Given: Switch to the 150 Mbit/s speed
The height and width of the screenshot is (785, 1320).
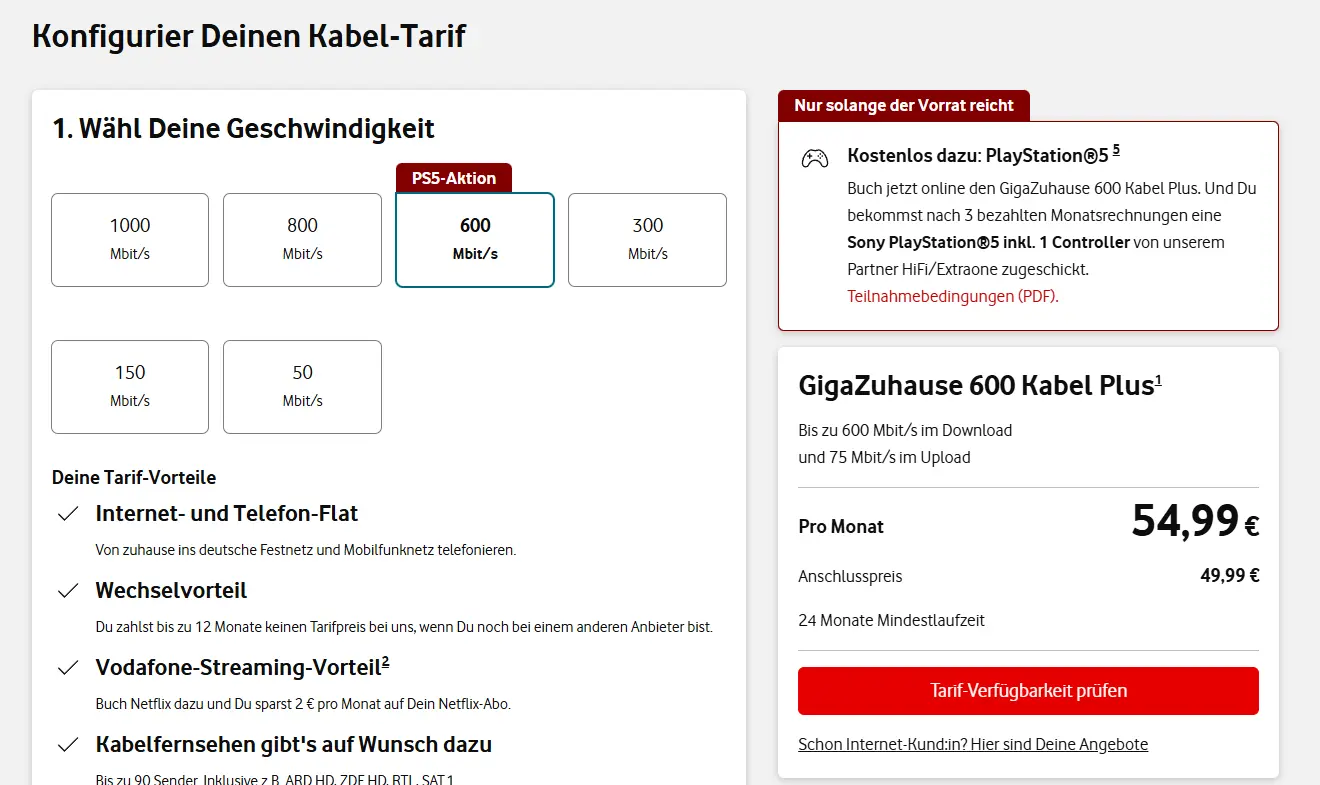Looking at the screenshot, I should [130, 387].
